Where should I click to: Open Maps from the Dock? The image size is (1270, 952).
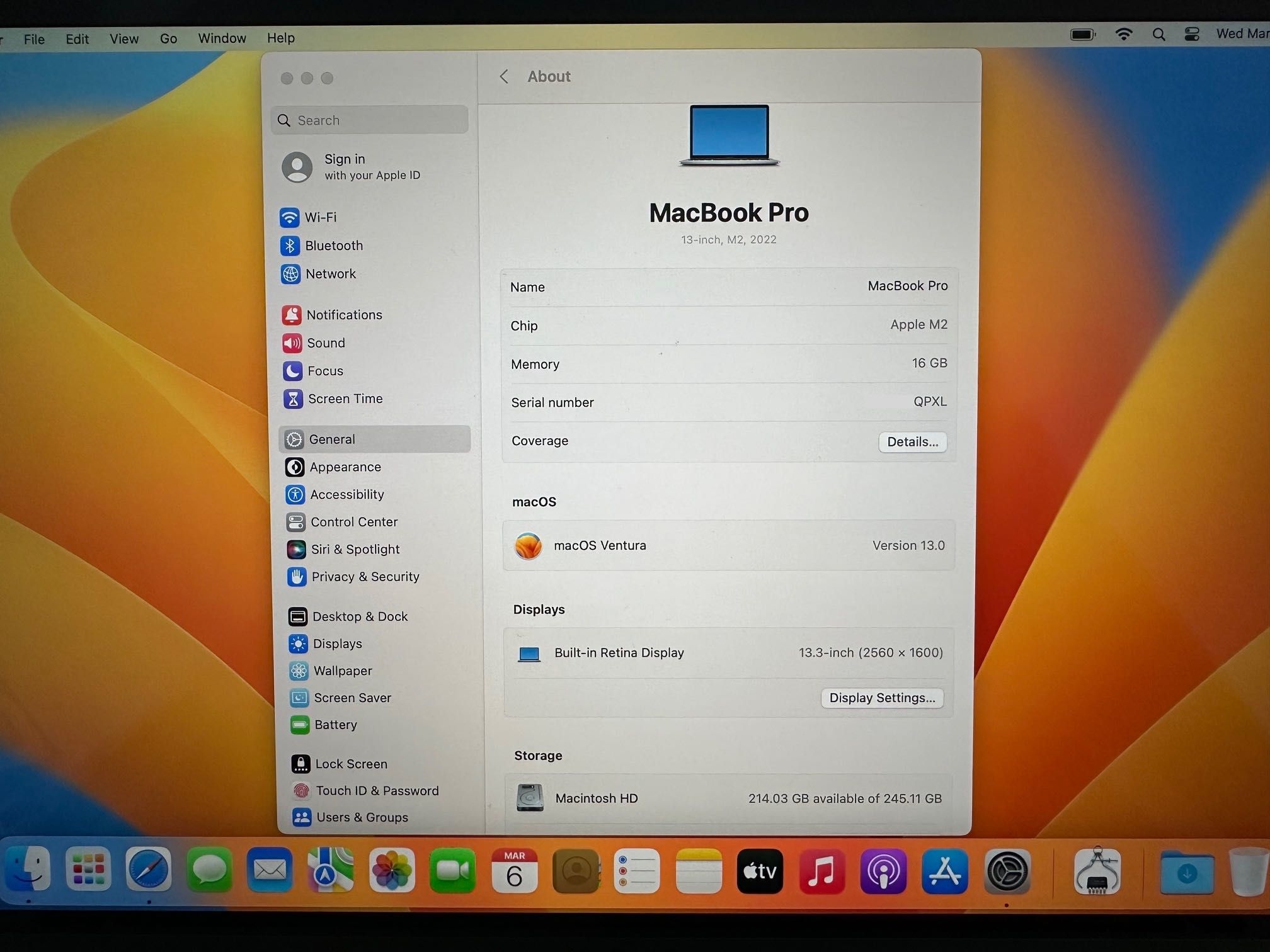pos(330,870)
